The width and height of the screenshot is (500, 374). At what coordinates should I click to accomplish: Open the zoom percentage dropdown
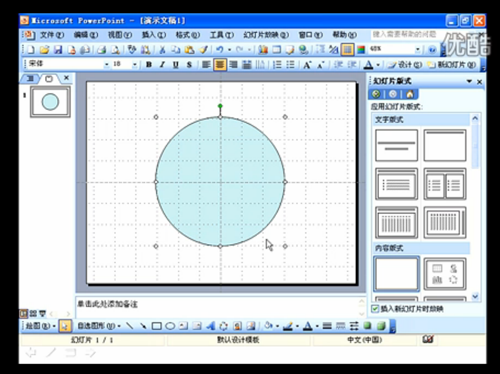418,49
